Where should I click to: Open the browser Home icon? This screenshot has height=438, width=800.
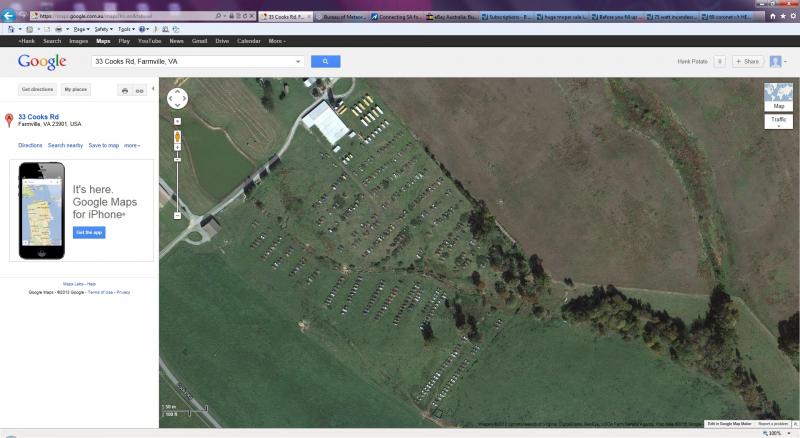(773, 16)
